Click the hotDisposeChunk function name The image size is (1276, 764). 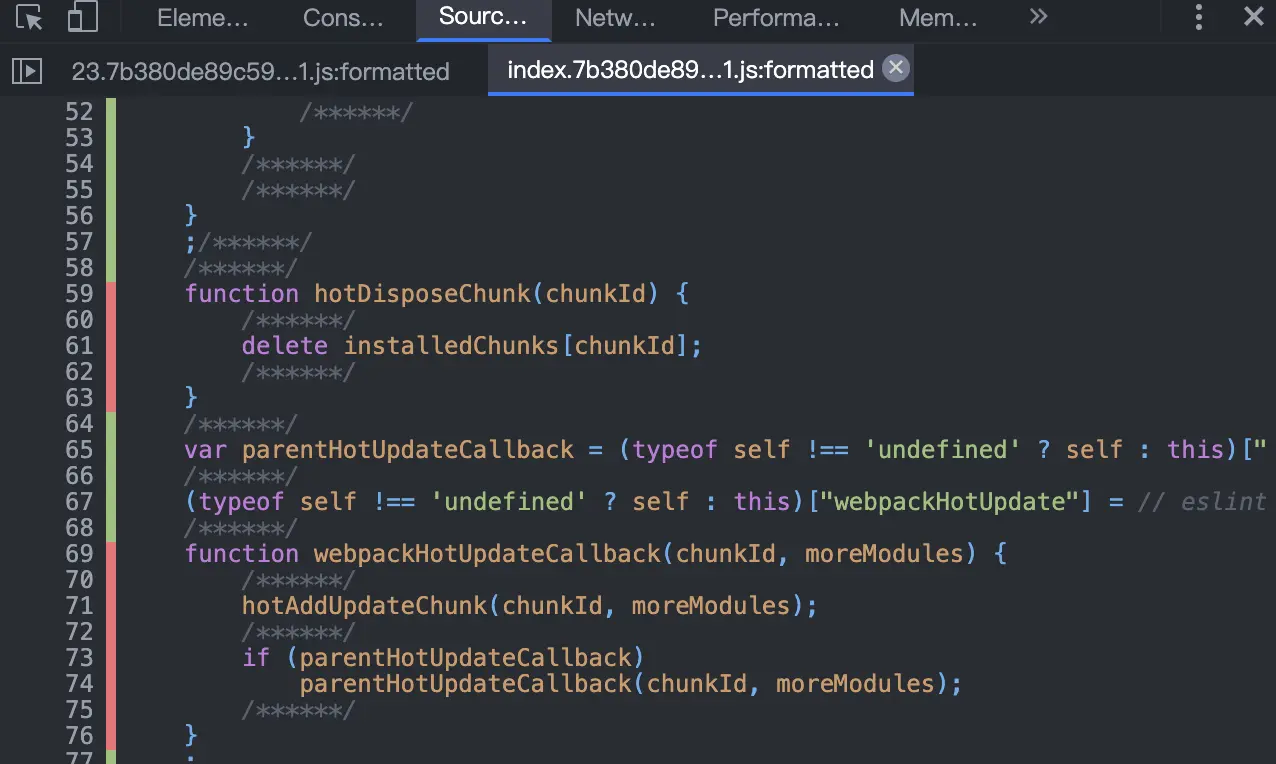(423, 294)
